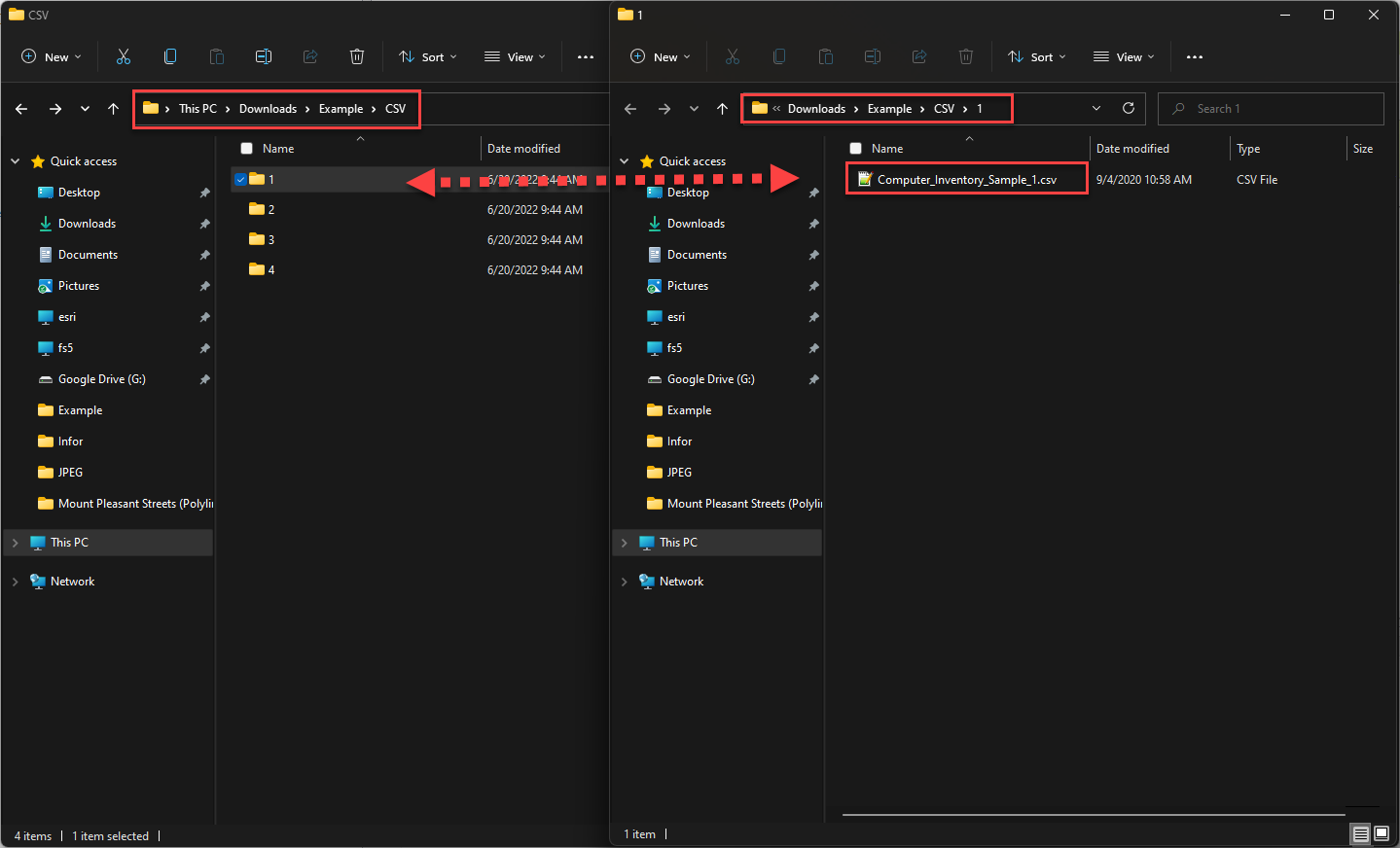Click Copy icon in the '1' window toolbar
Viewport: 1400px width, 848px height.
(x=779, y=56)
